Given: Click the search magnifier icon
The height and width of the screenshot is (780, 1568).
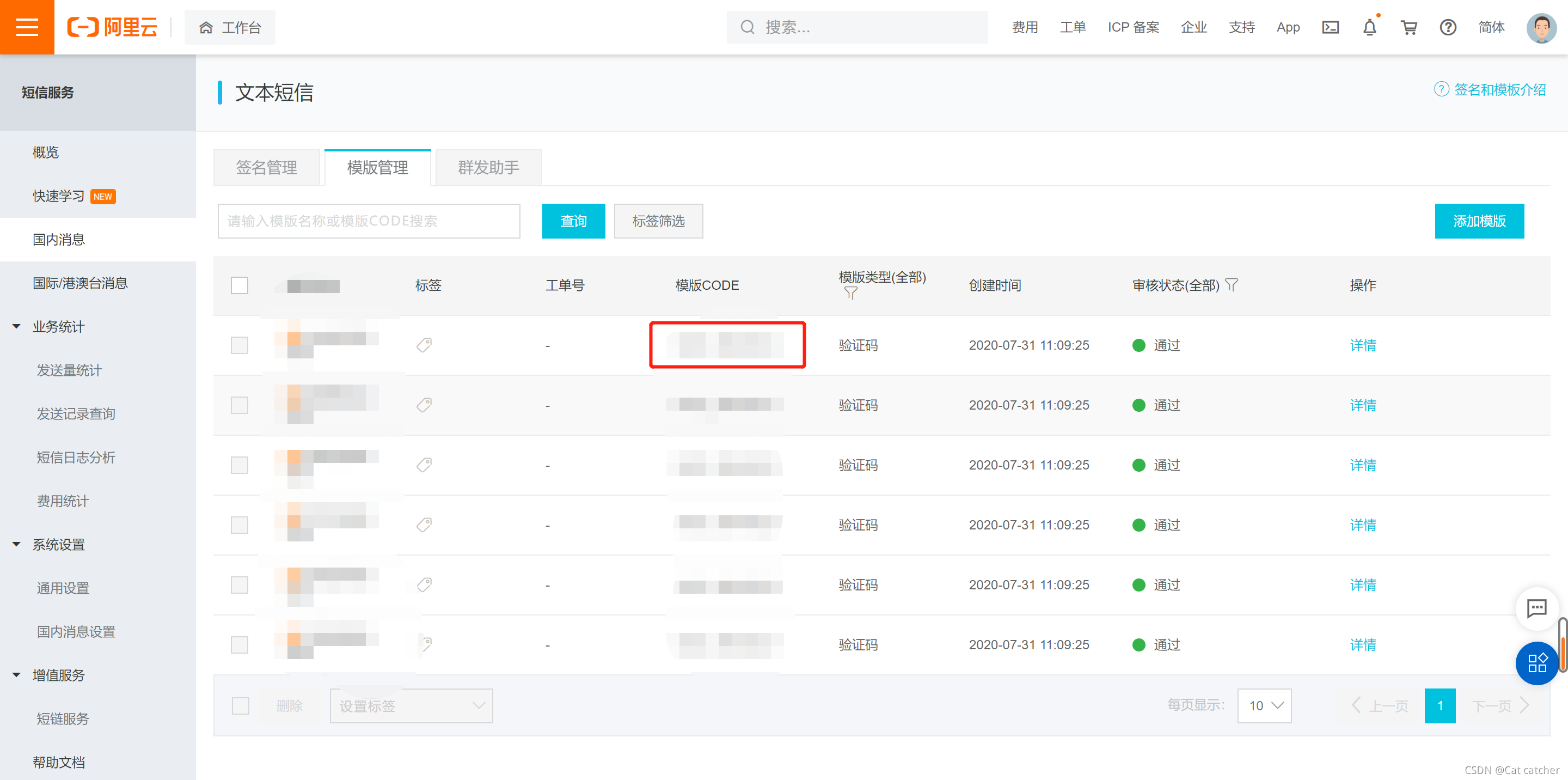Looking at the screenshot, I should point(747,27).
